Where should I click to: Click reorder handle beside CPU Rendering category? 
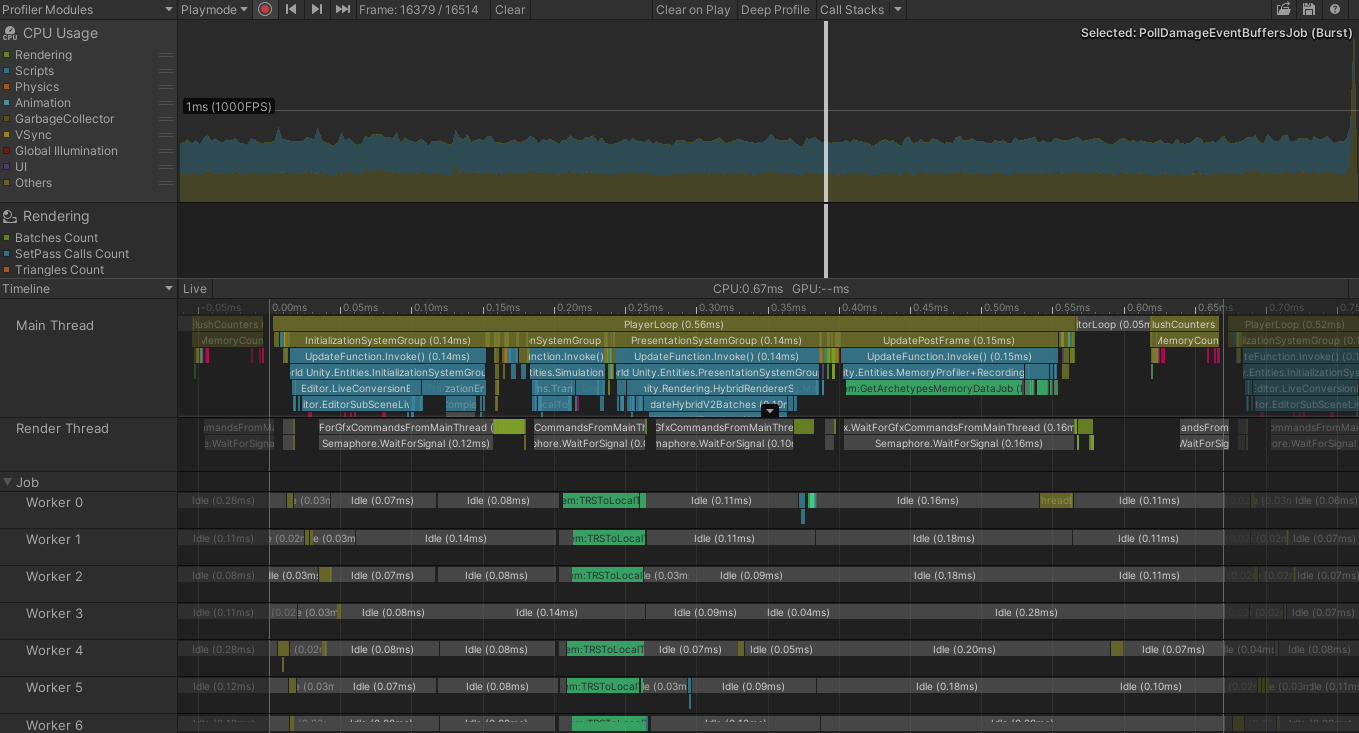tap(166, 55)
